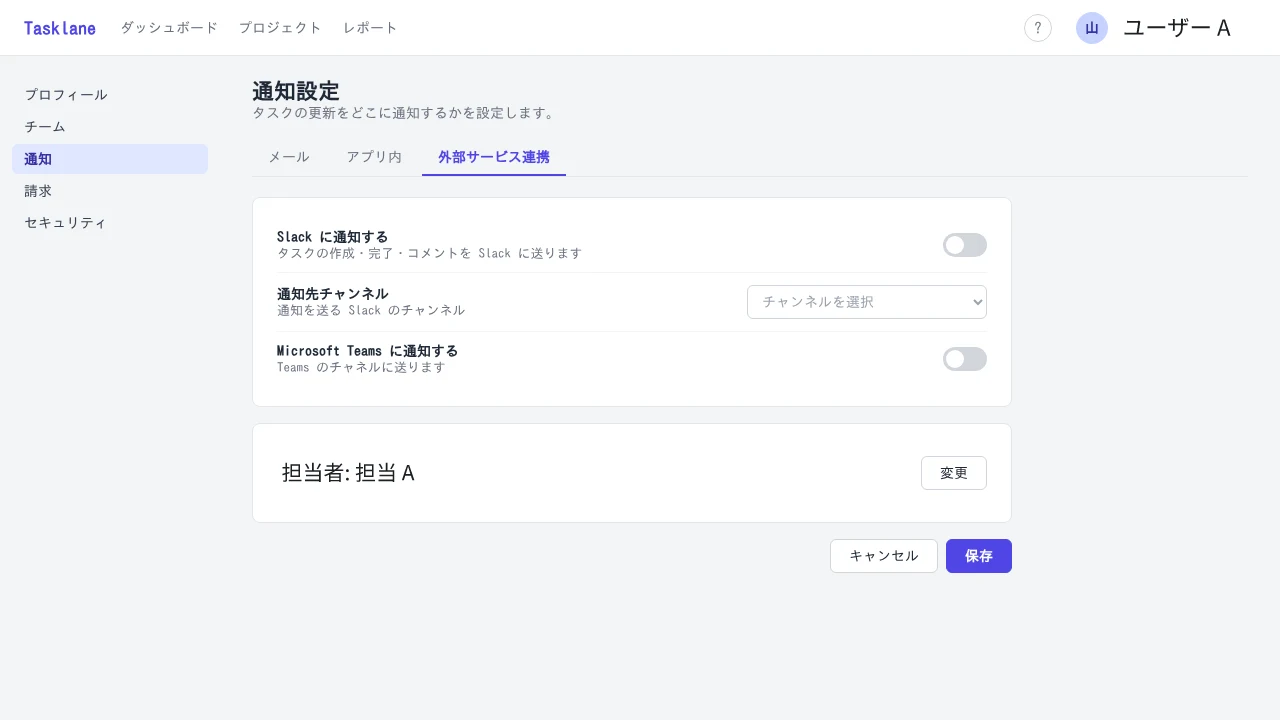The width and height of the screenshot is (1280, 720).
Task: Click the ユーザー A name
Action: [1177, 28]
